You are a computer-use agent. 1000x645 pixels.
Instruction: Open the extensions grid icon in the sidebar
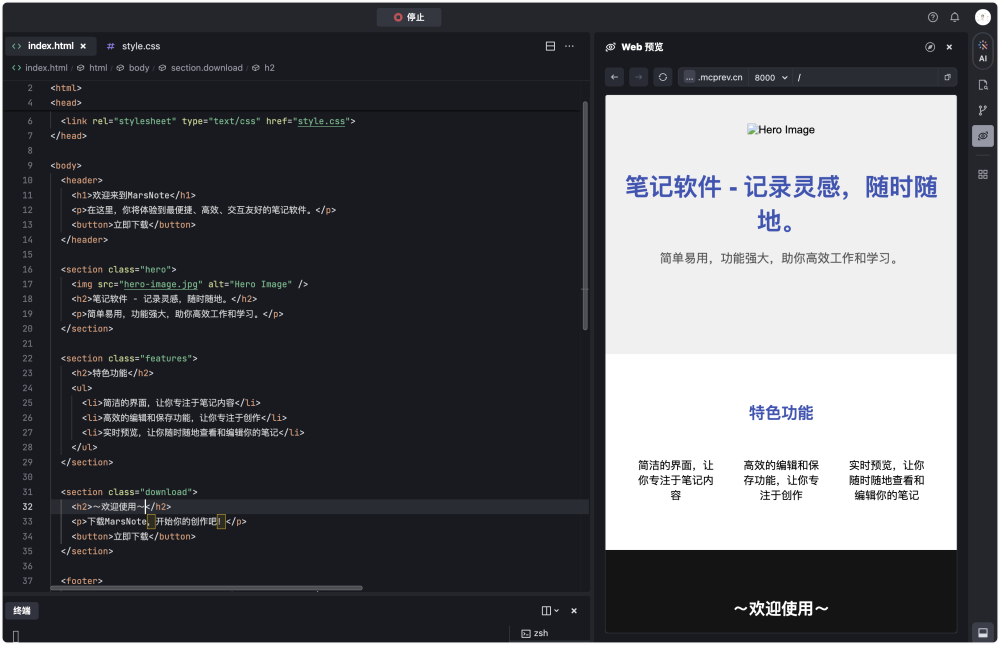point(982,173)
